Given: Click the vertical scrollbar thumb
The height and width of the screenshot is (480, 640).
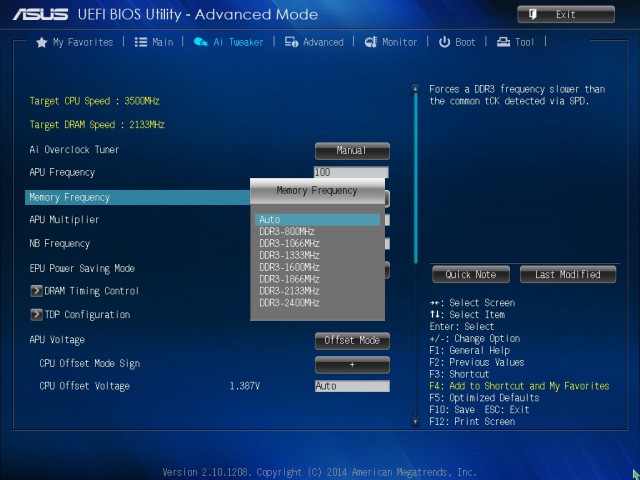Looking at the screenshot, I should tap(416, 178).
